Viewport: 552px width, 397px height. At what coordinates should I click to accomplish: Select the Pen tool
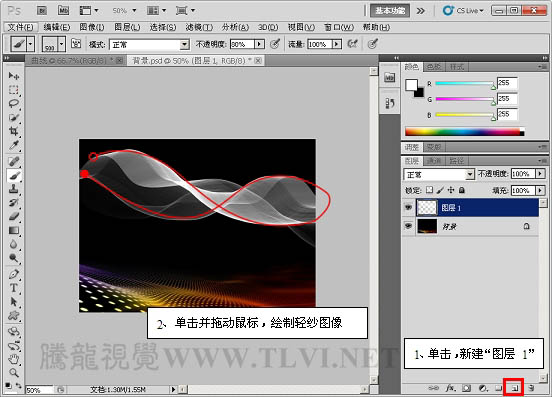pyautogui.click(x=14, y=274)
